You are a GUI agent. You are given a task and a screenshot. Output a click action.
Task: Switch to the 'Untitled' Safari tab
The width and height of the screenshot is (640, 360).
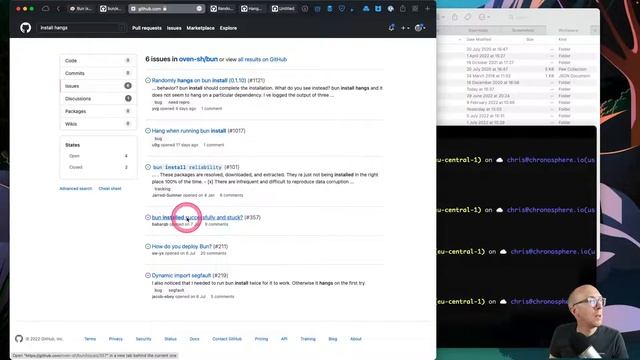click(284, 9)
